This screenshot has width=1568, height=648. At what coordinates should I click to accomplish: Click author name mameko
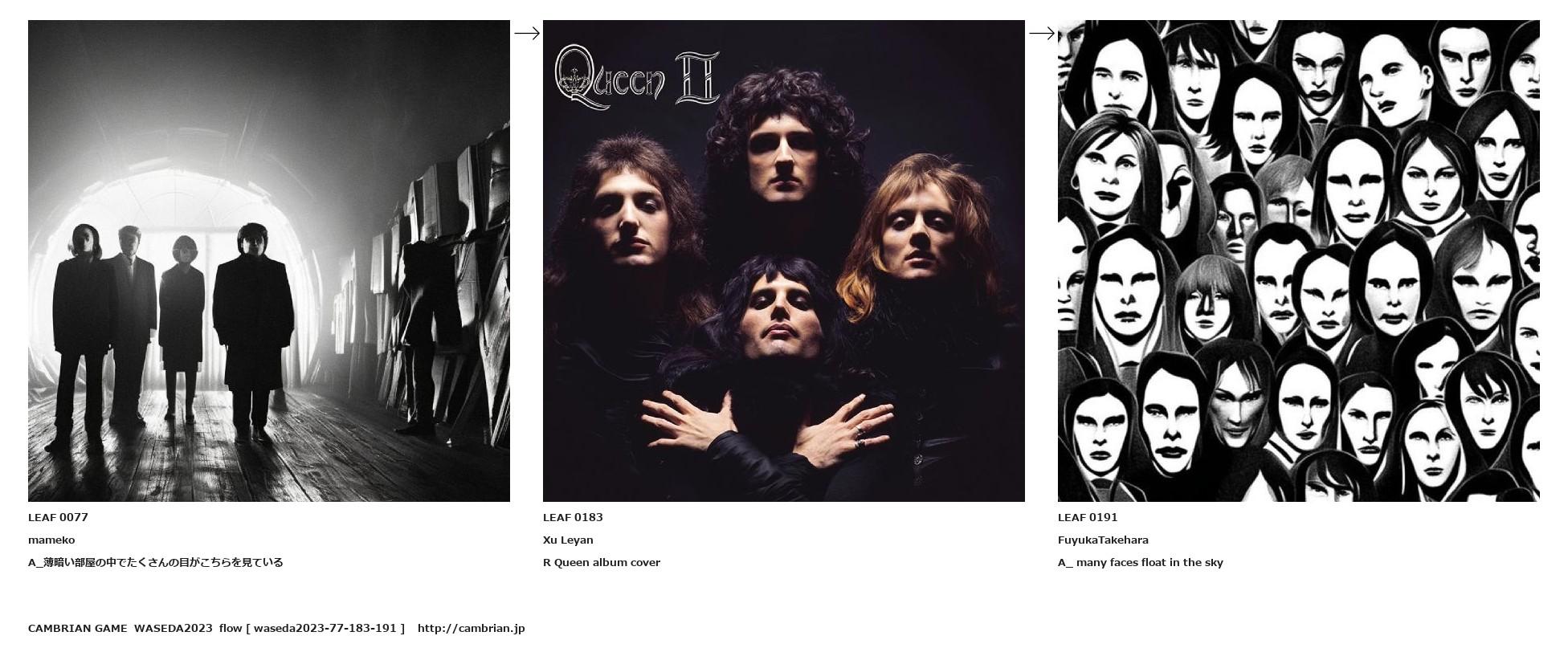51,540
